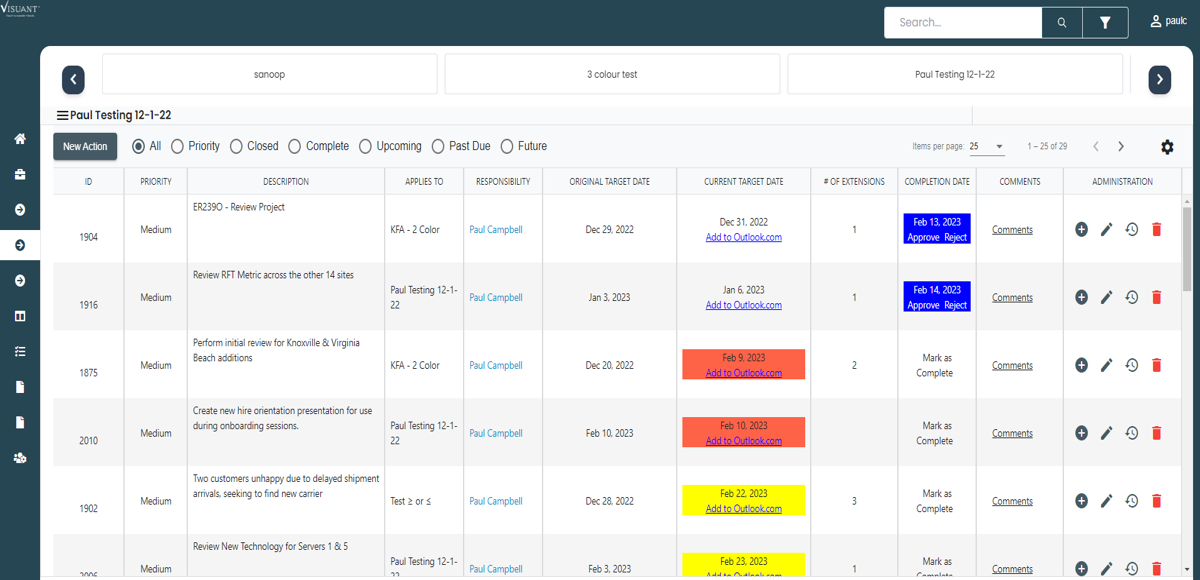View history for action 1904
This screenshot has height=580, width=1200.
point(1131,230)
